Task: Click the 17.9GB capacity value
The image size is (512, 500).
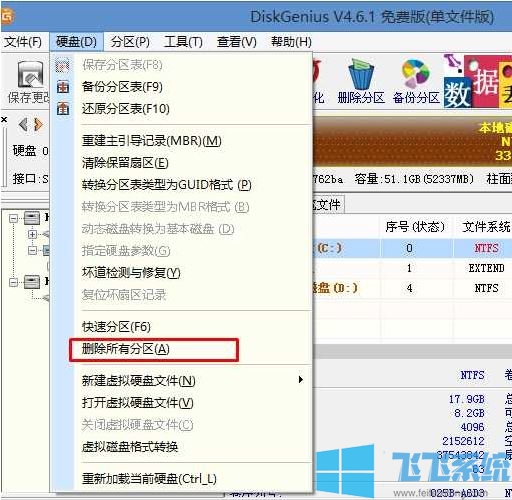Action: (466, 399)
